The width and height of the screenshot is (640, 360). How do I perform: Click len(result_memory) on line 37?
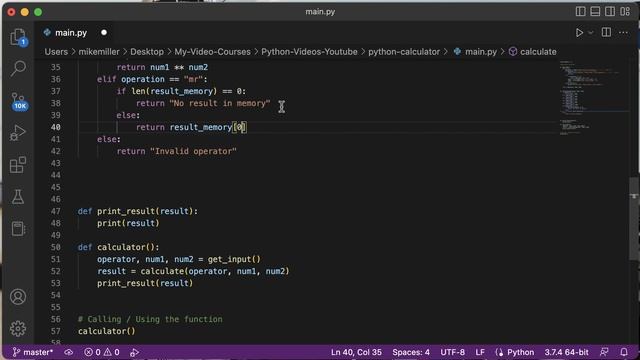coord(174,91)
